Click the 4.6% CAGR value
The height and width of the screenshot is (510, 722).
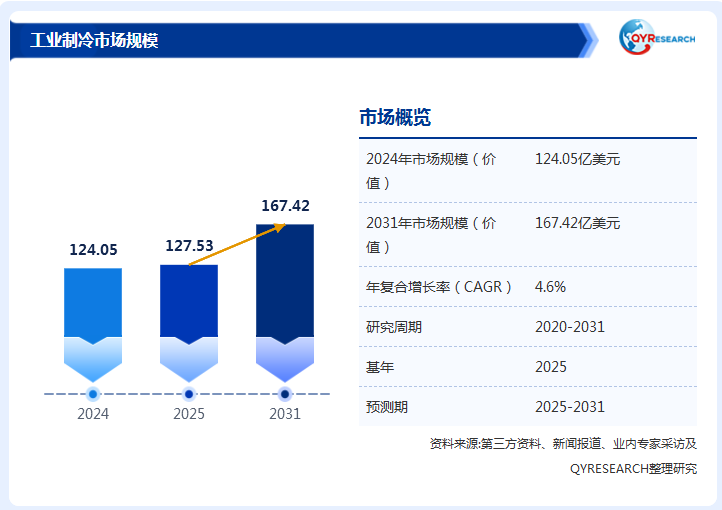pyautogui.click(x=550, y=287)
